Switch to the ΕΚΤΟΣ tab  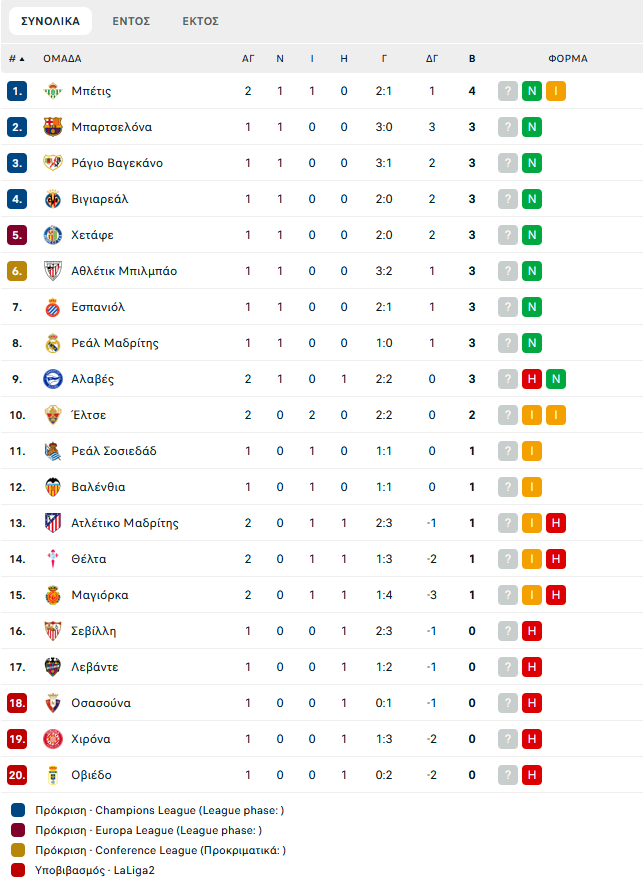tap(200, 21)
